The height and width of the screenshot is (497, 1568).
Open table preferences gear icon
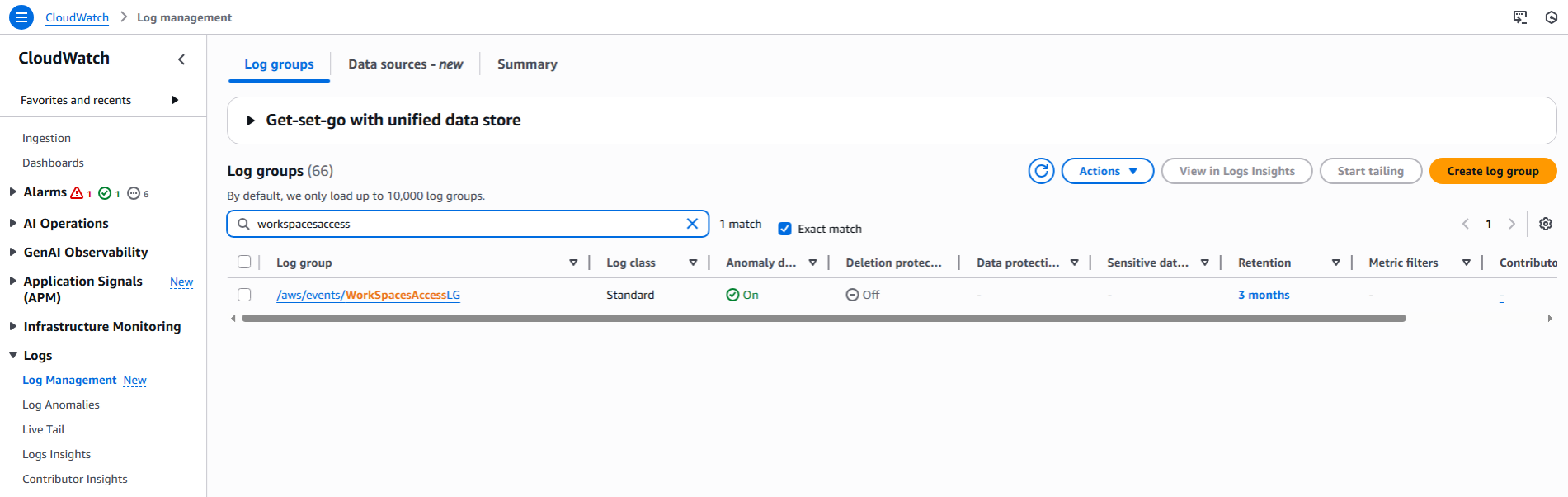click(1546, 224)
